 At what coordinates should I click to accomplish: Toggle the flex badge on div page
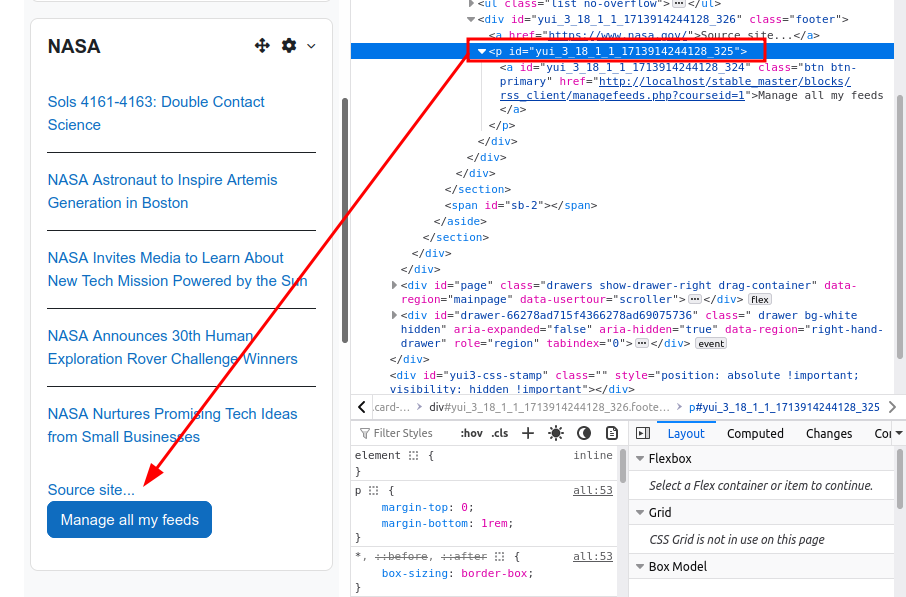tap(760, 299)
